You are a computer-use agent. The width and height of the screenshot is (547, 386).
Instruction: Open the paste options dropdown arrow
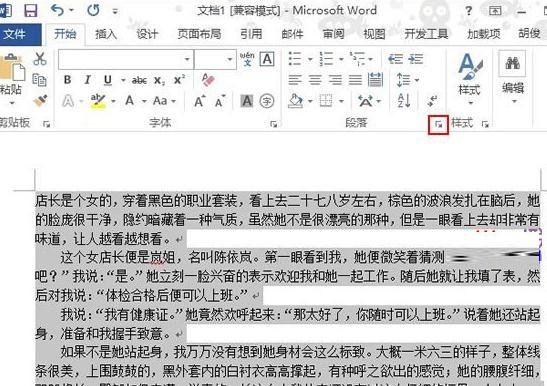click(x=12, y=103)
